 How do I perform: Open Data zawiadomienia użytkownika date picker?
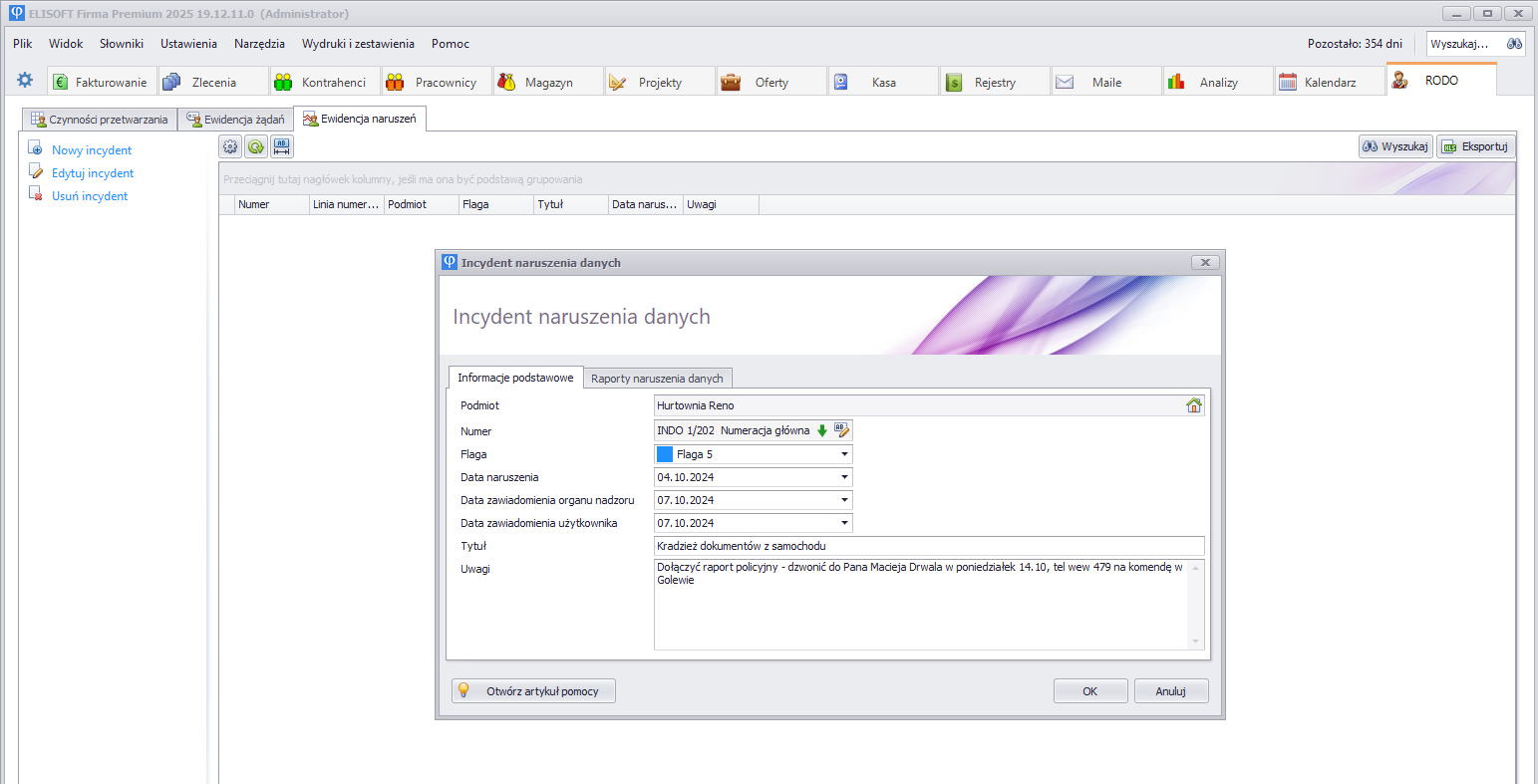pos(844,523)
